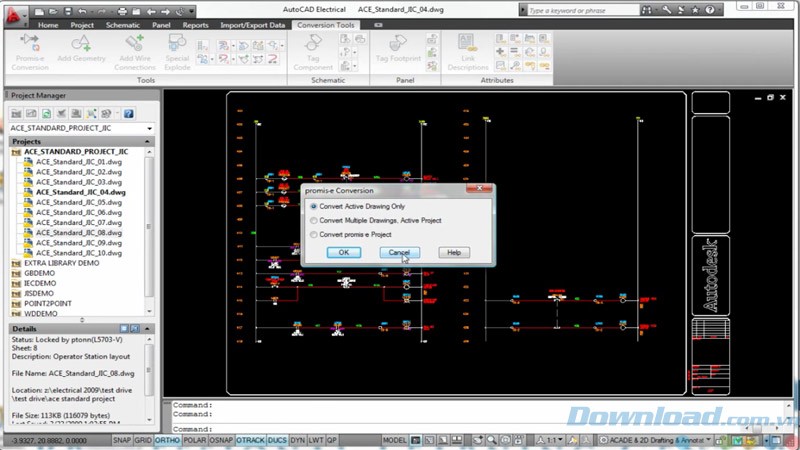Toggle DYN input in status bar
800x450 pixels.
click(297, 440)
